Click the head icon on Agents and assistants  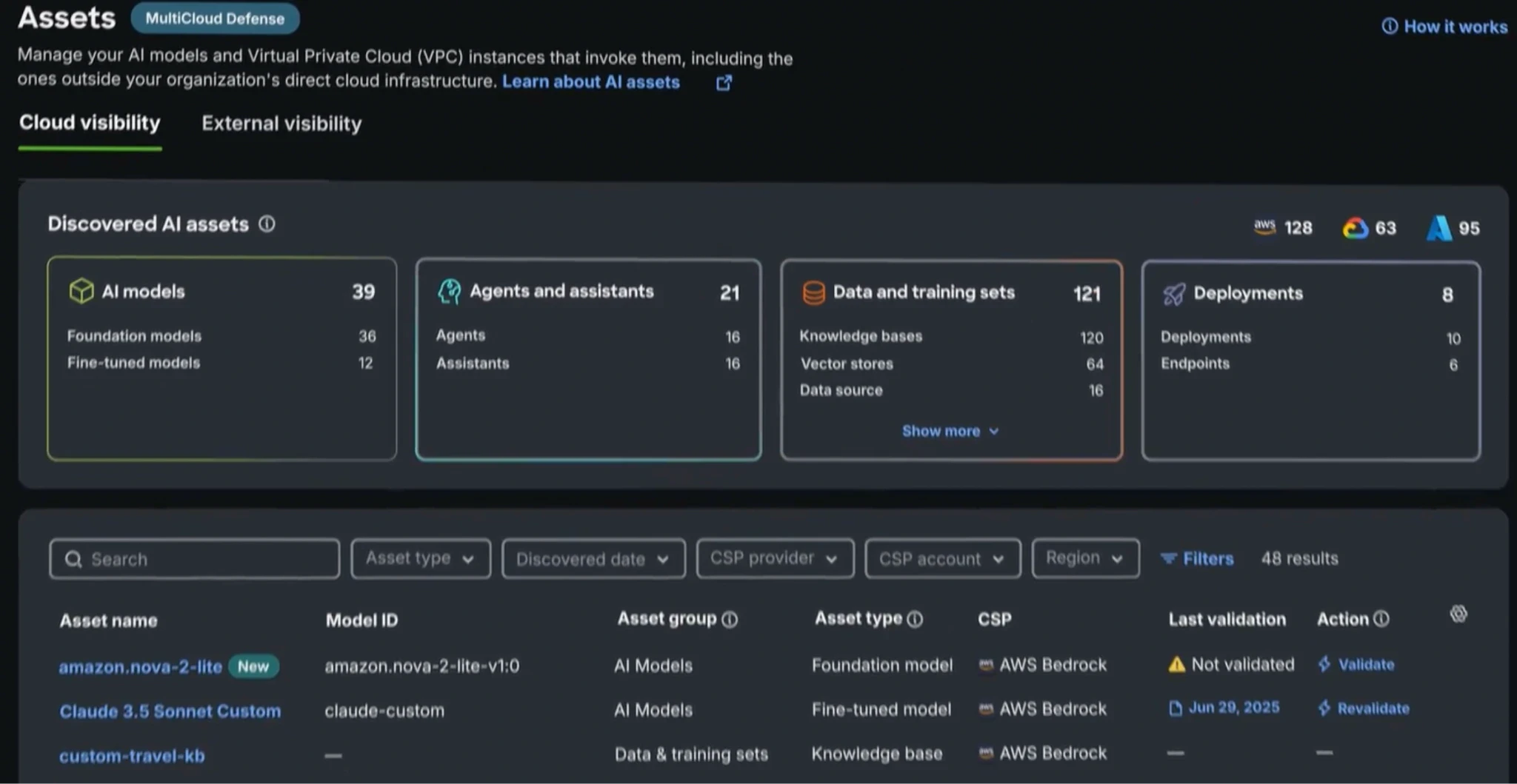tap(449, 292)
